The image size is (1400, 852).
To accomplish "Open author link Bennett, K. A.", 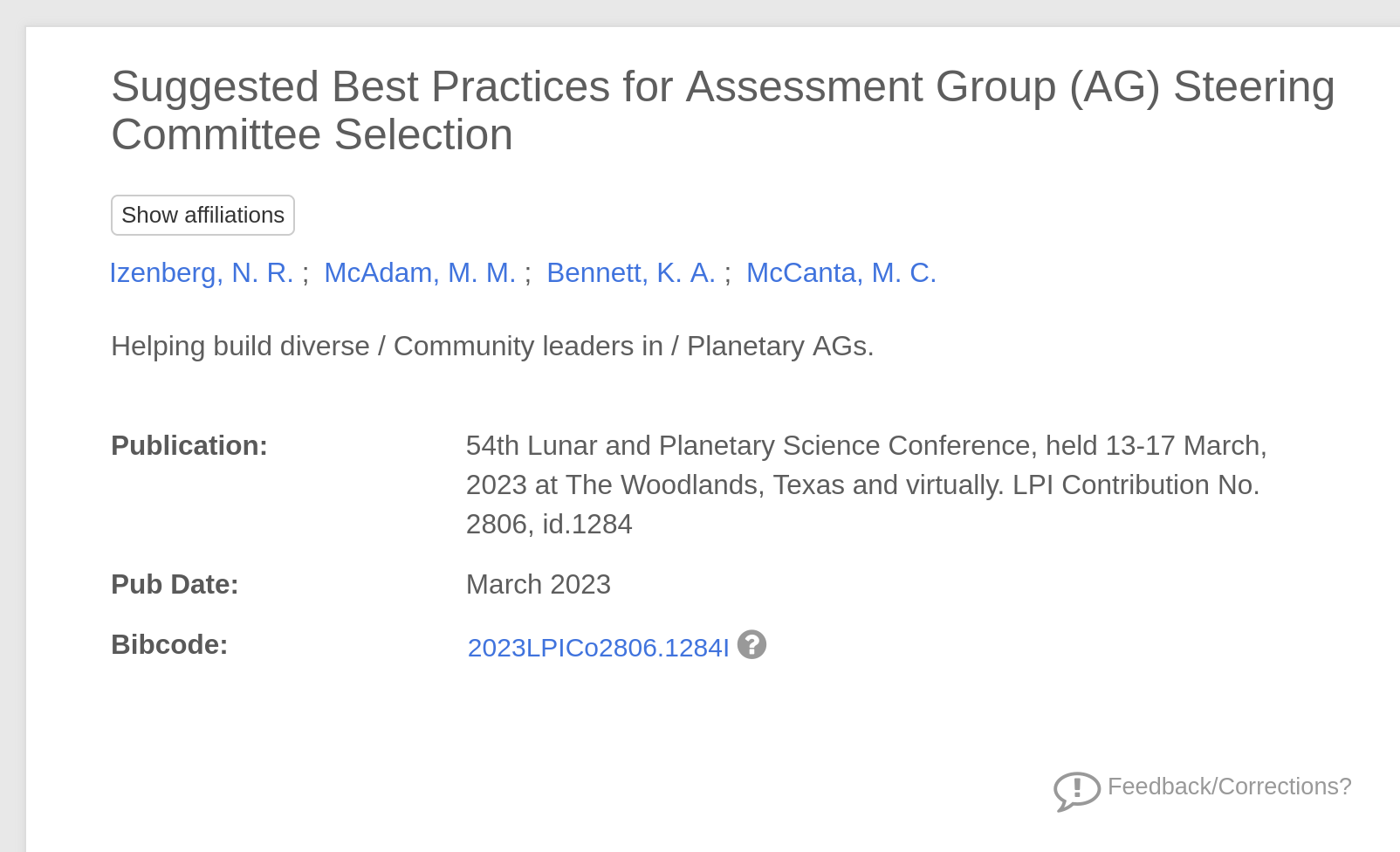I will 630,273.
